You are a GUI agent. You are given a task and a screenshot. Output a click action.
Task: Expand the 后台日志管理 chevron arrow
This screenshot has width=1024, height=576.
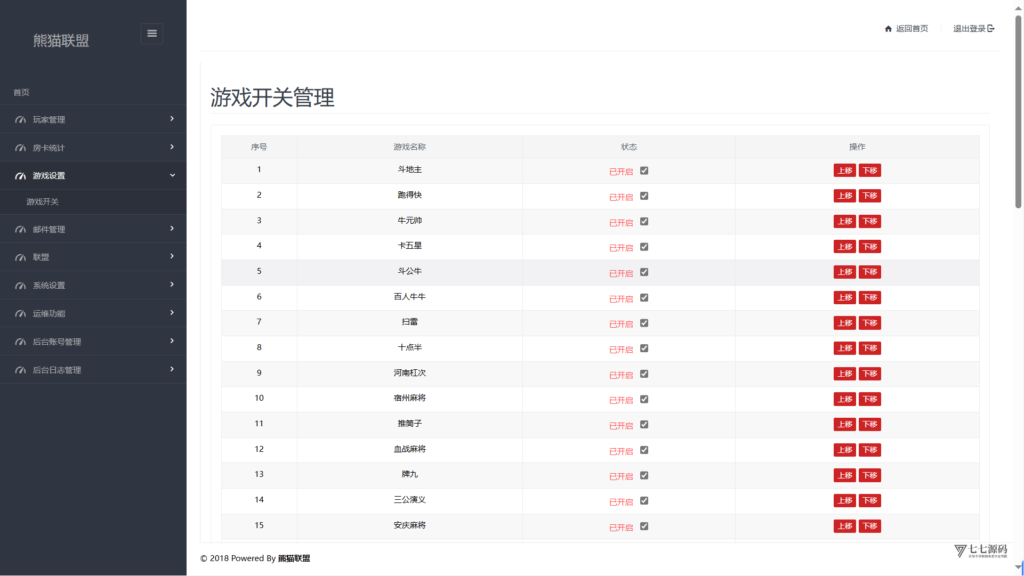point(172,369)
